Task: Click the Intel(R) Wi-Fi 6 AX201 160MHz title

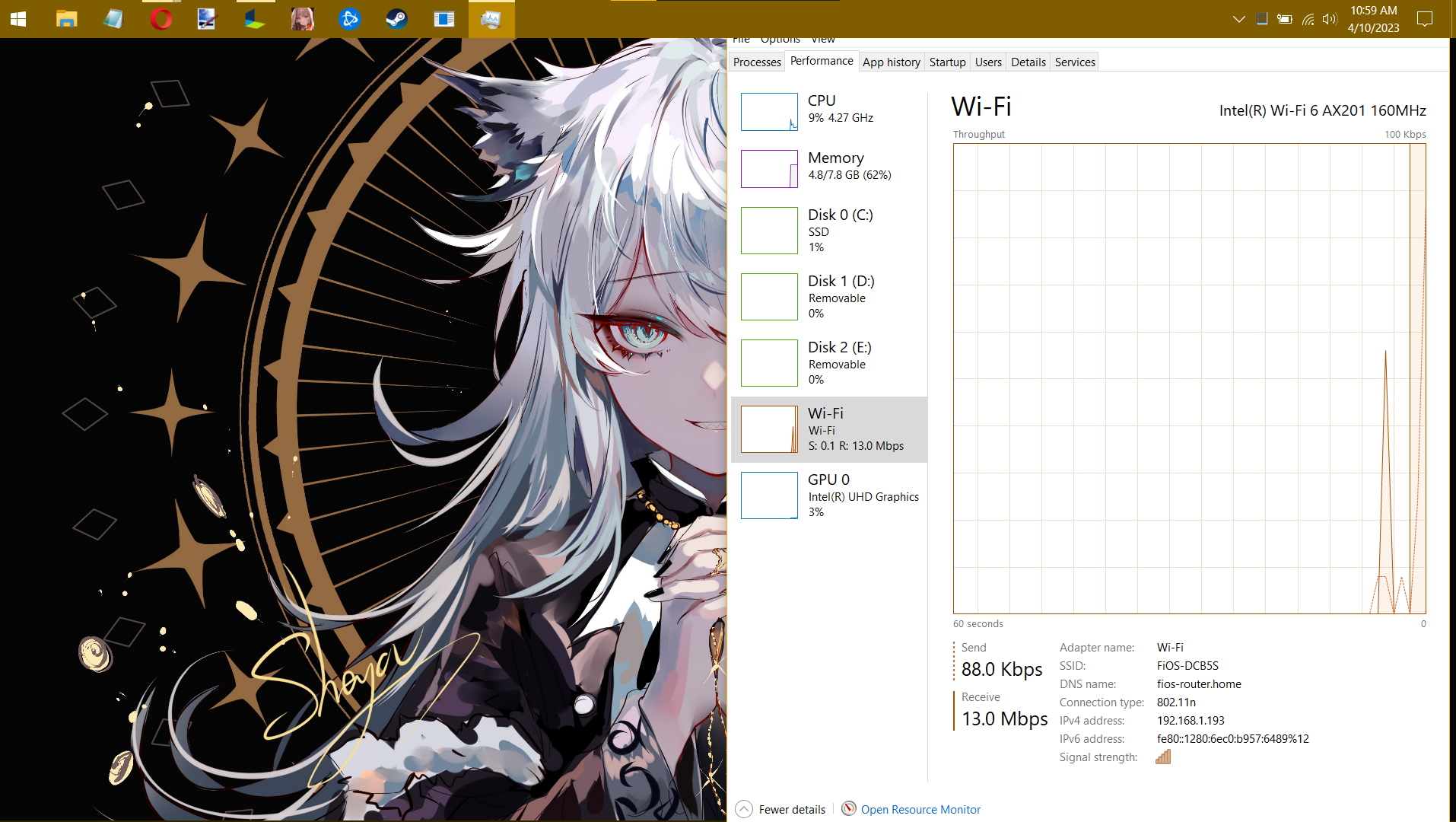Action: (x=1322, y=110)
